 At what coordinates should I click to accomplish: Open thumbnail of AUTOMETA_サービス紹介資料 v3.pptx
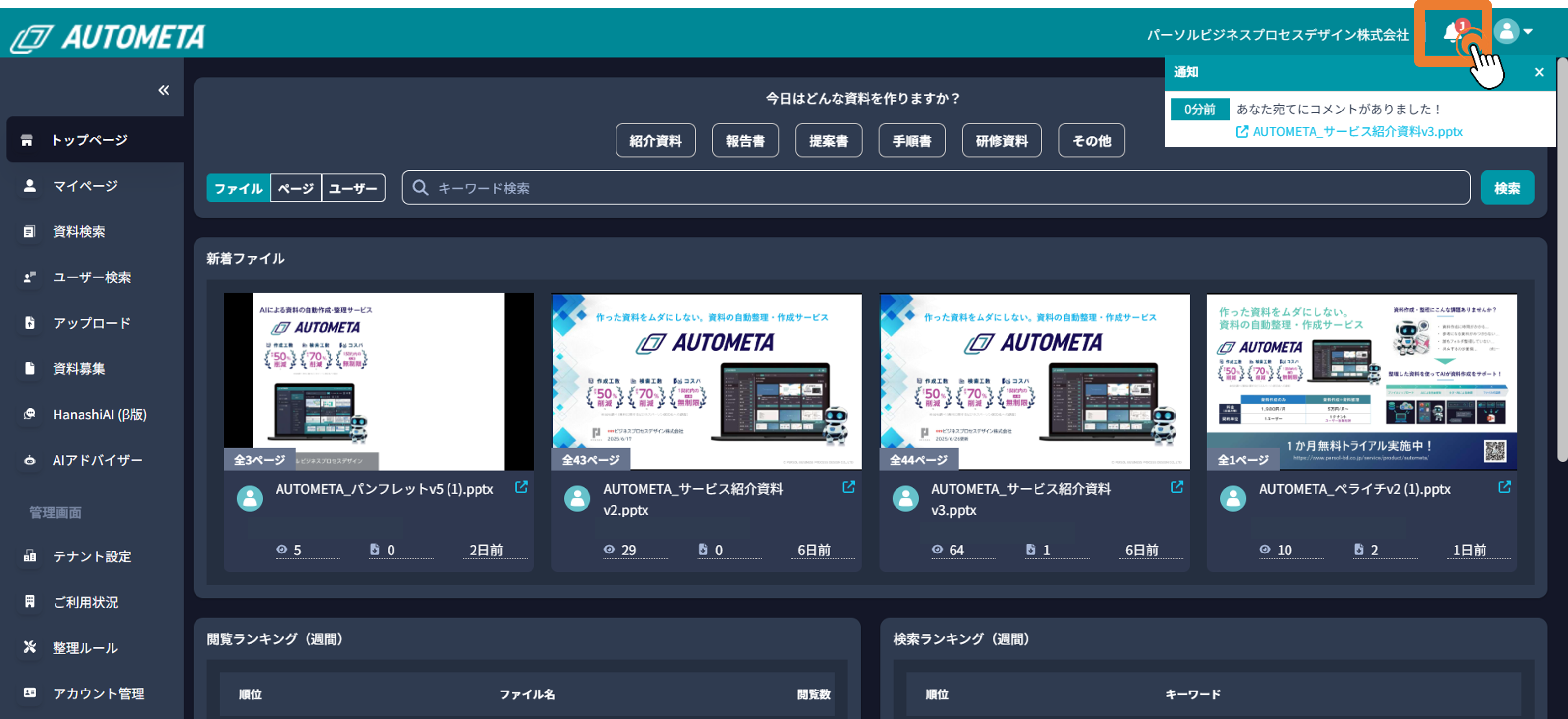pos(1034,382)
